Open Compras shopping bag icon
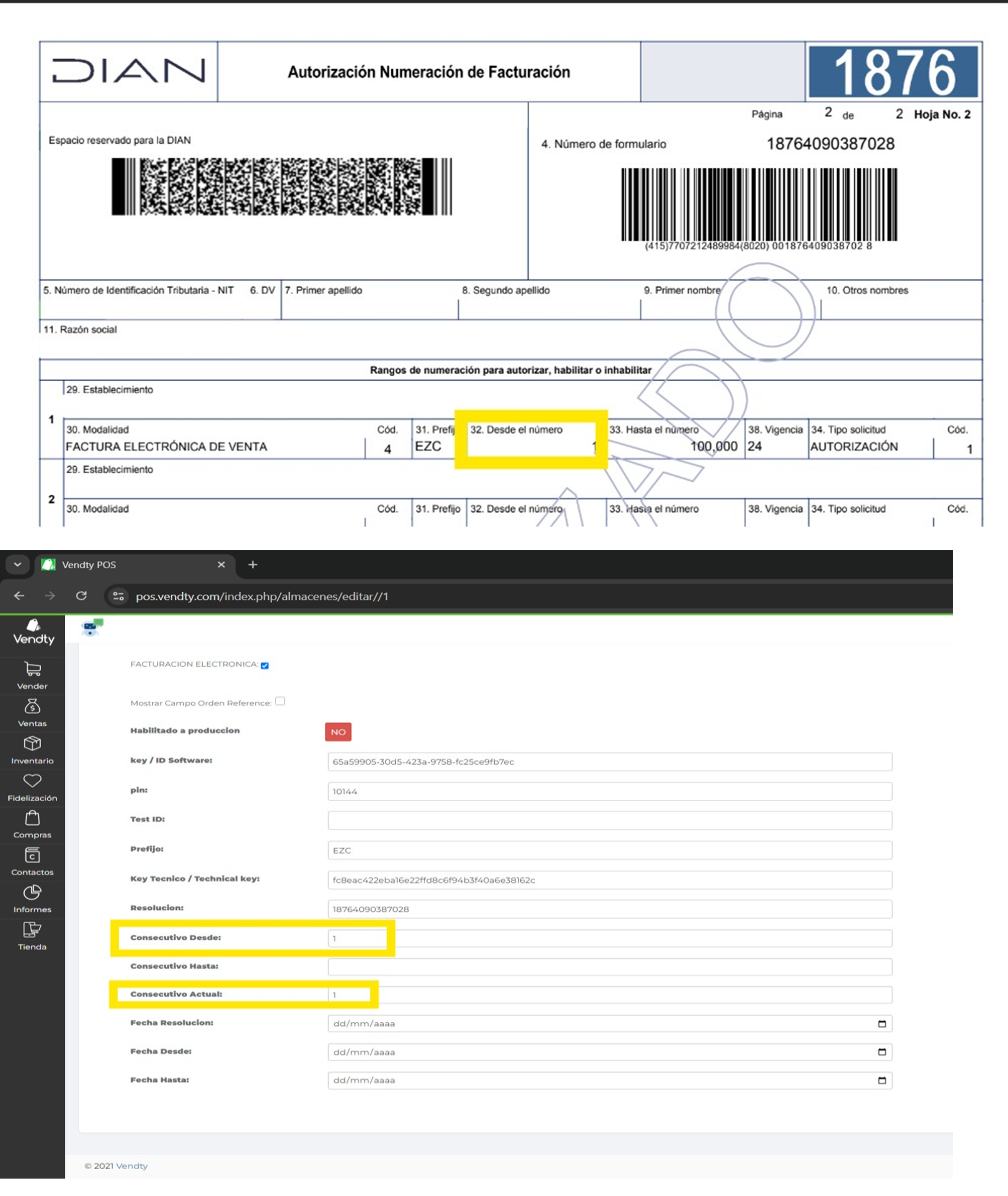This screenshot has height=1196, width=1008. (32, 818)
